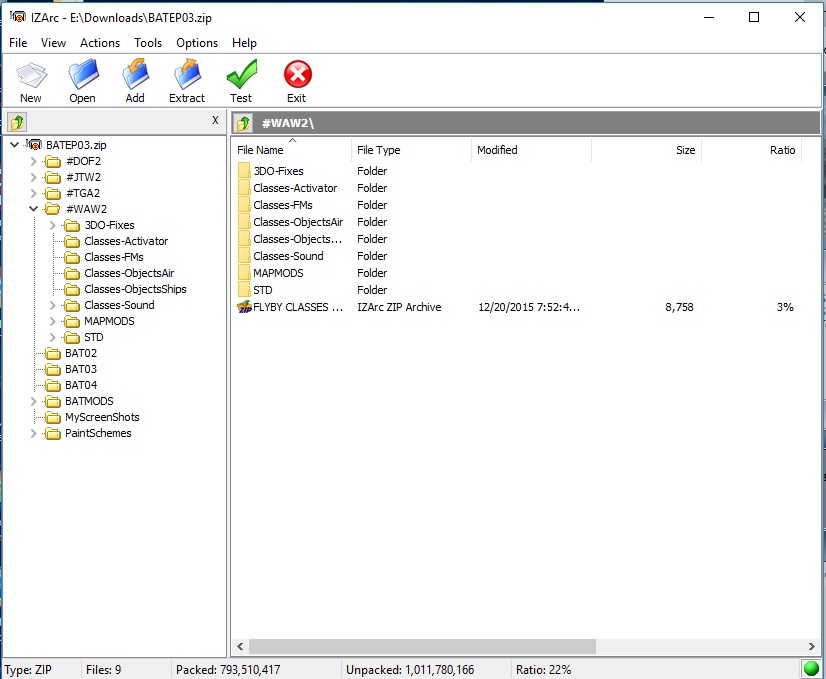Expand the STD tree node
The height and width of the screenshot is (679, 826).
point(53,337)
